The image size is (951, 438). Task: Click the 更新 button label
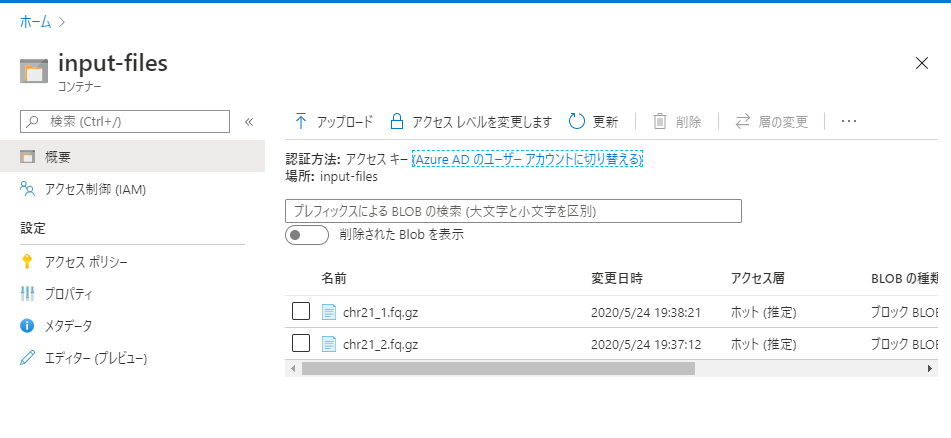click(x=605, y=122)
